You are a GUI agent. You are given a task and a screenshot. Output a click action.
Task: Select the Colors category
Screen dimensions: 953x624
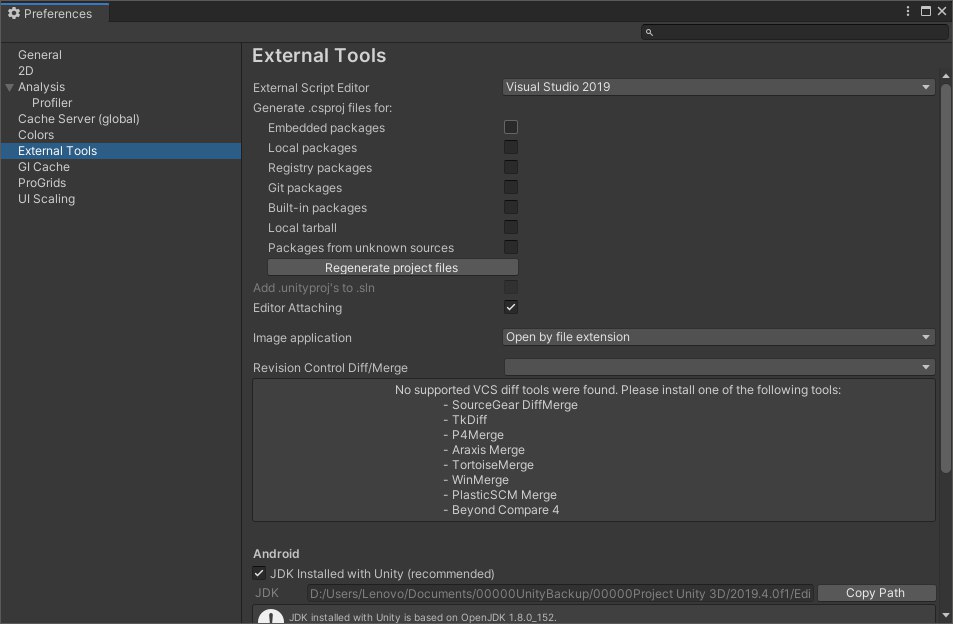pyautogui.click(x=36, y=135)
